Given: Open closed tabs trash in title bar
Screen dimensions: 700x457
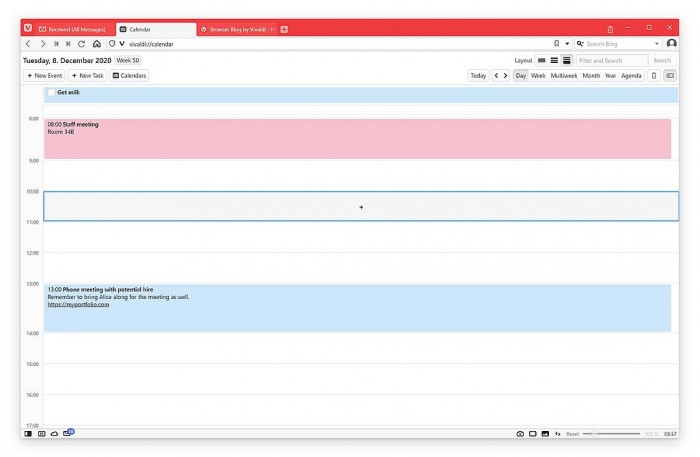Looking at the screenshot, I should (x=610, y=29).
